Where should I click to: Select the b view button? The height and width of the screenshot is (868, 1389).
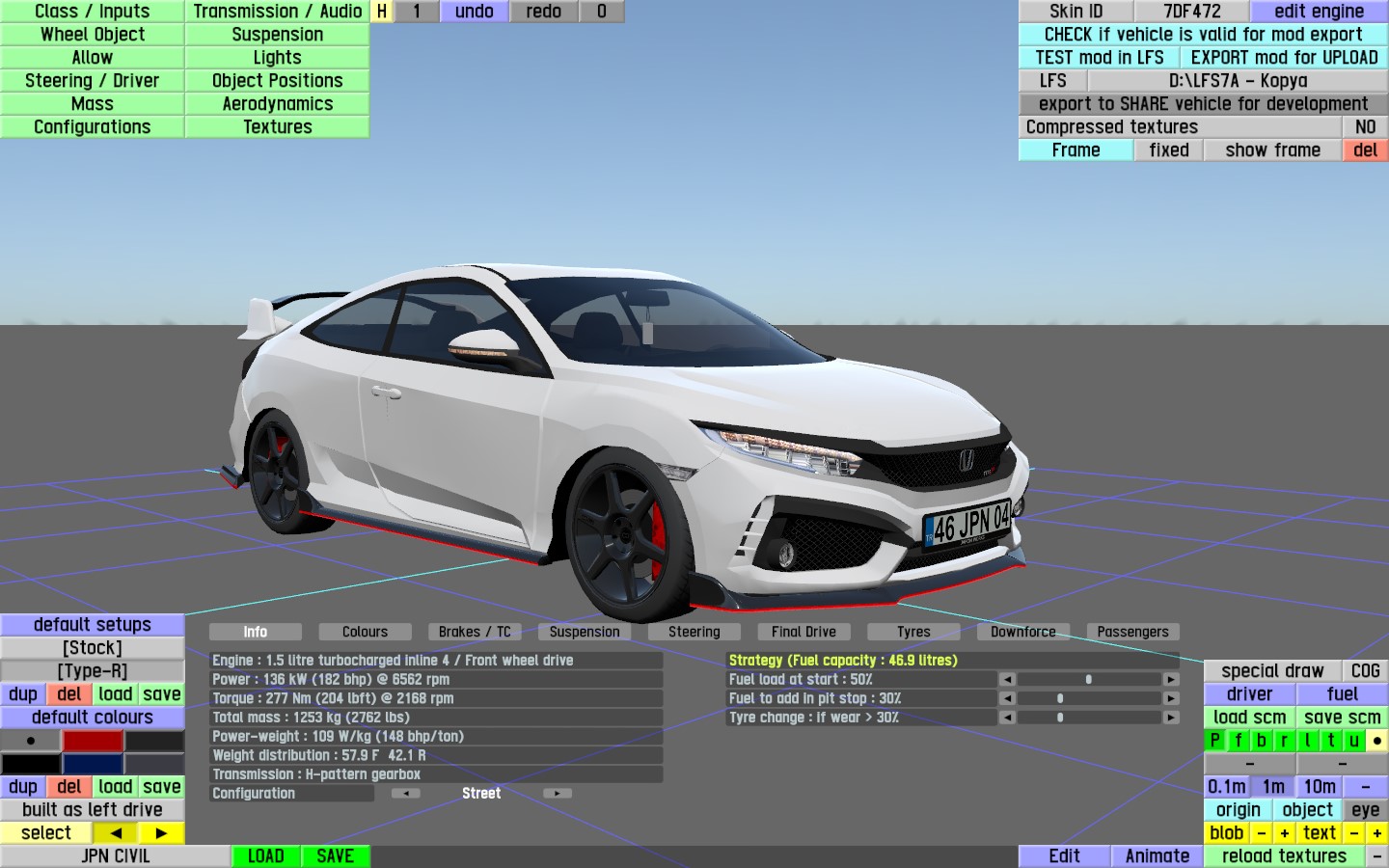coord(1261,741)
